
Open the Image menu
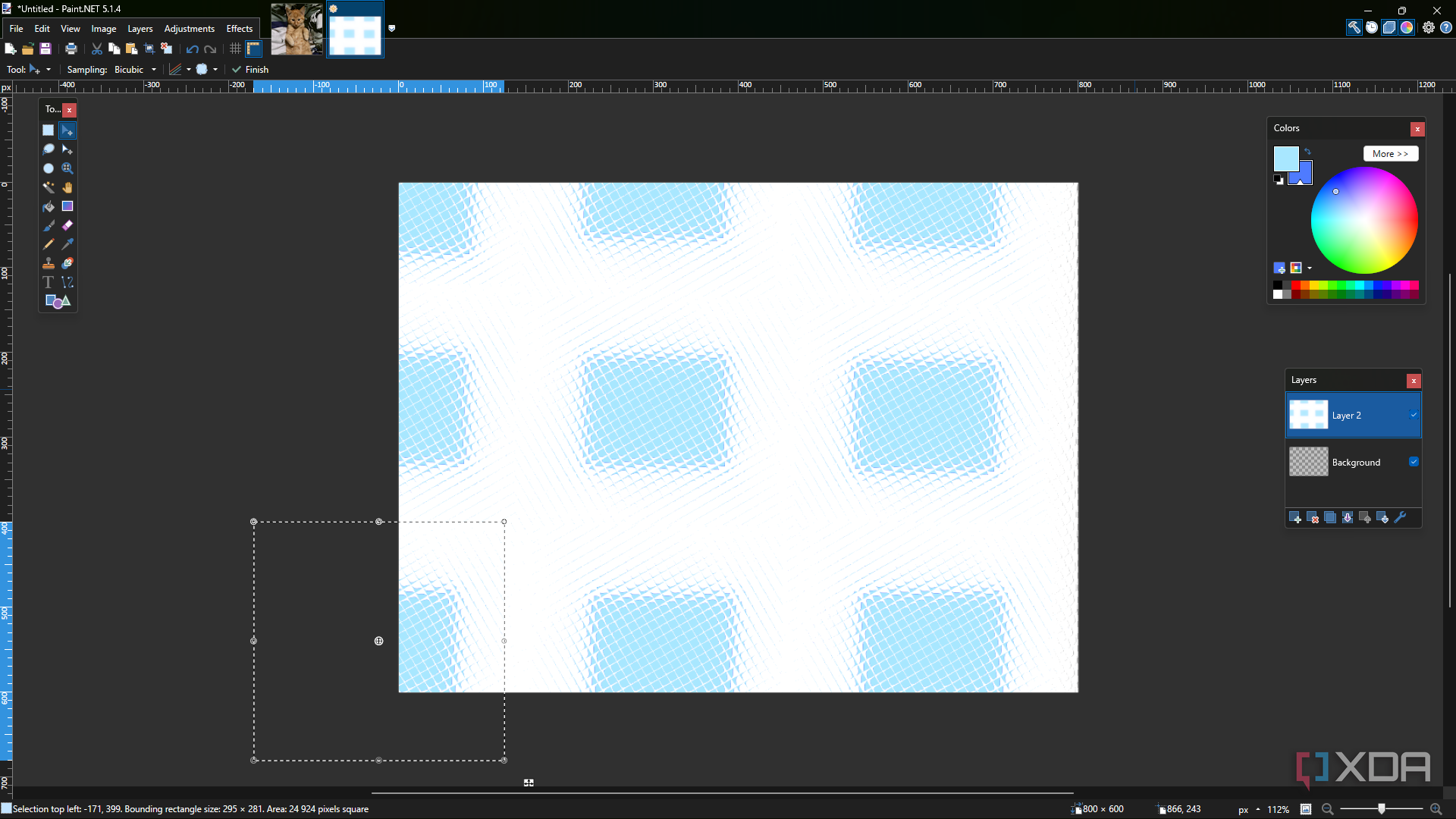click(x=104, y=28)
